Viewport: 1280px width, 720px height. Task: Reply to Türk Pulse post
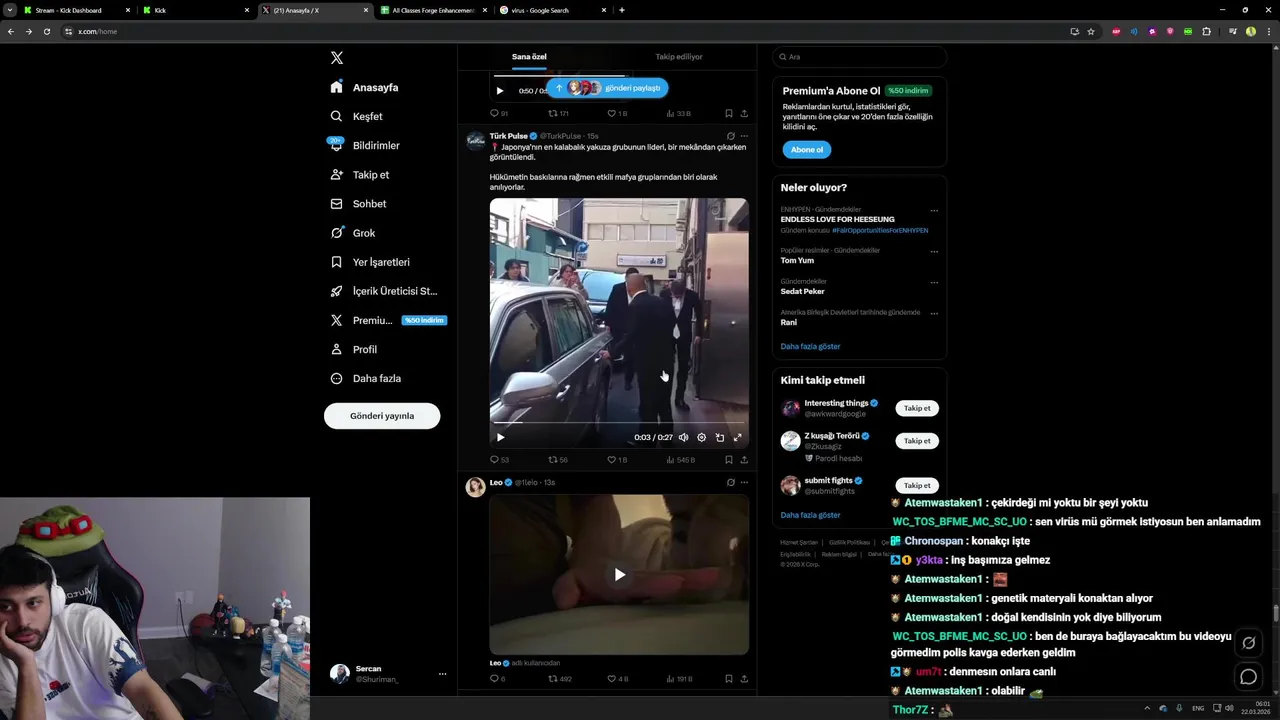click(x=499, y=460)
